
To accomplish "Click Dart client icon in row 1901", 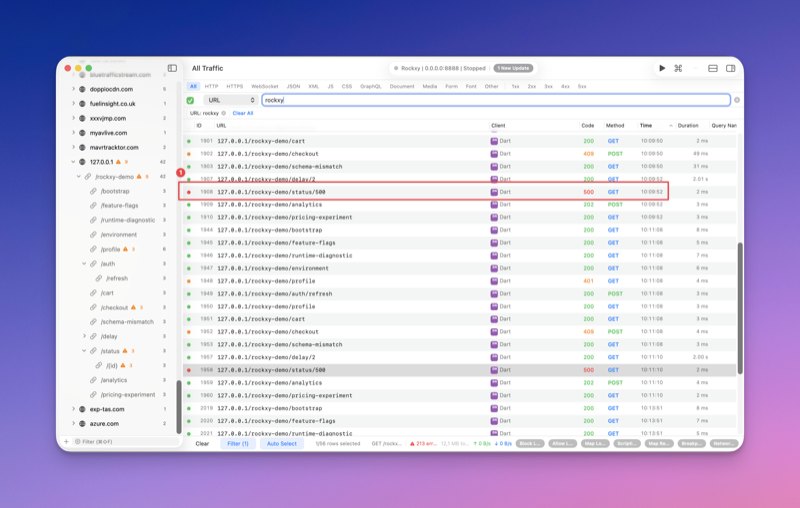I will click(x=494, y=141).
